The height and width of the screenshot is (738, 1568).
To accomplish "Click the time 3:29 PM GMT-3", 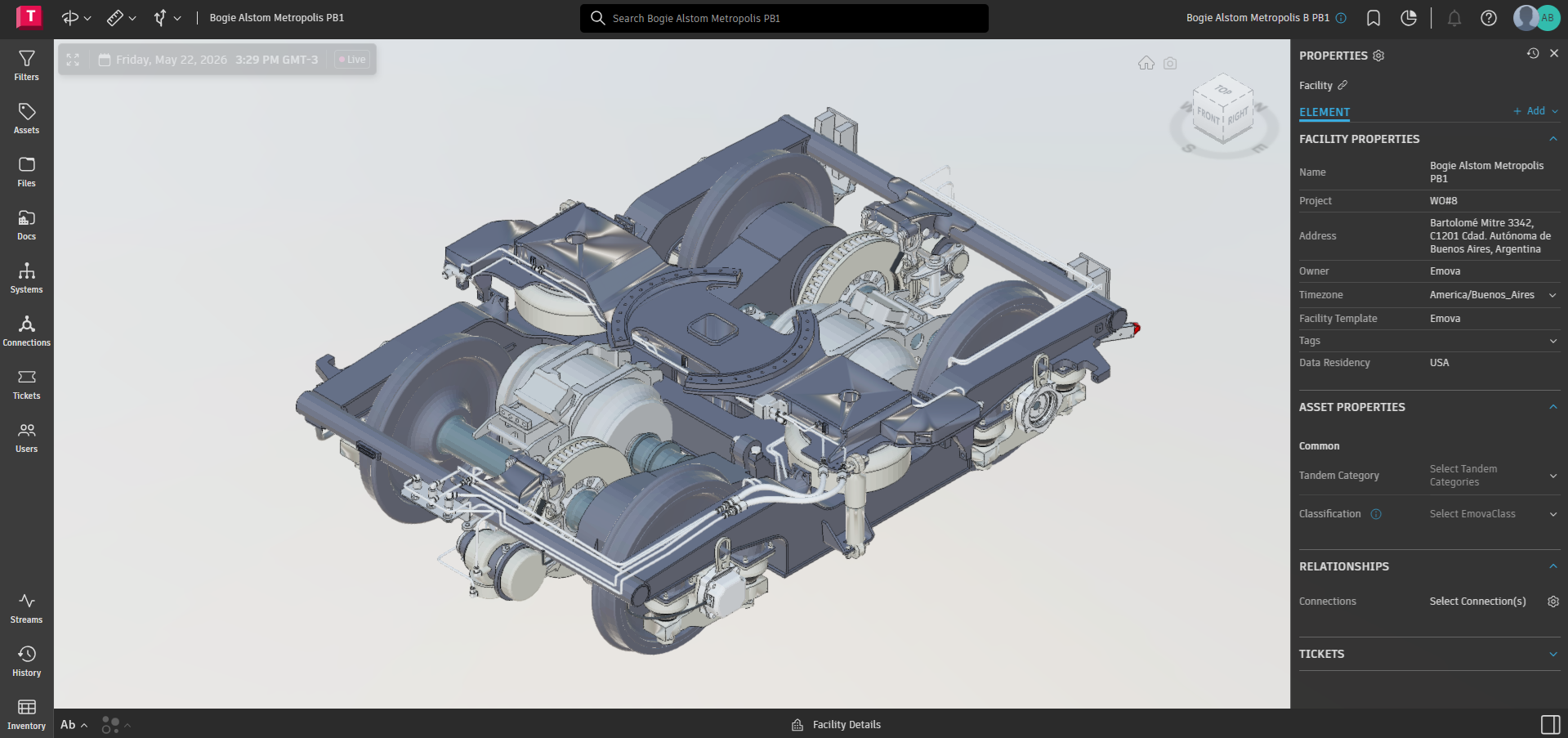I will point(277,60).
